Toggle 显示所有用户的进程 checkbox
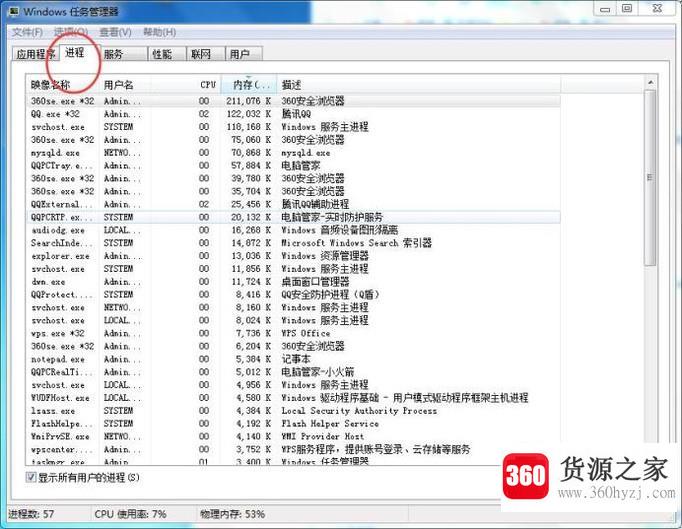Image resolution: width=682 pixels, height=529 pixels. click(30, 477)
